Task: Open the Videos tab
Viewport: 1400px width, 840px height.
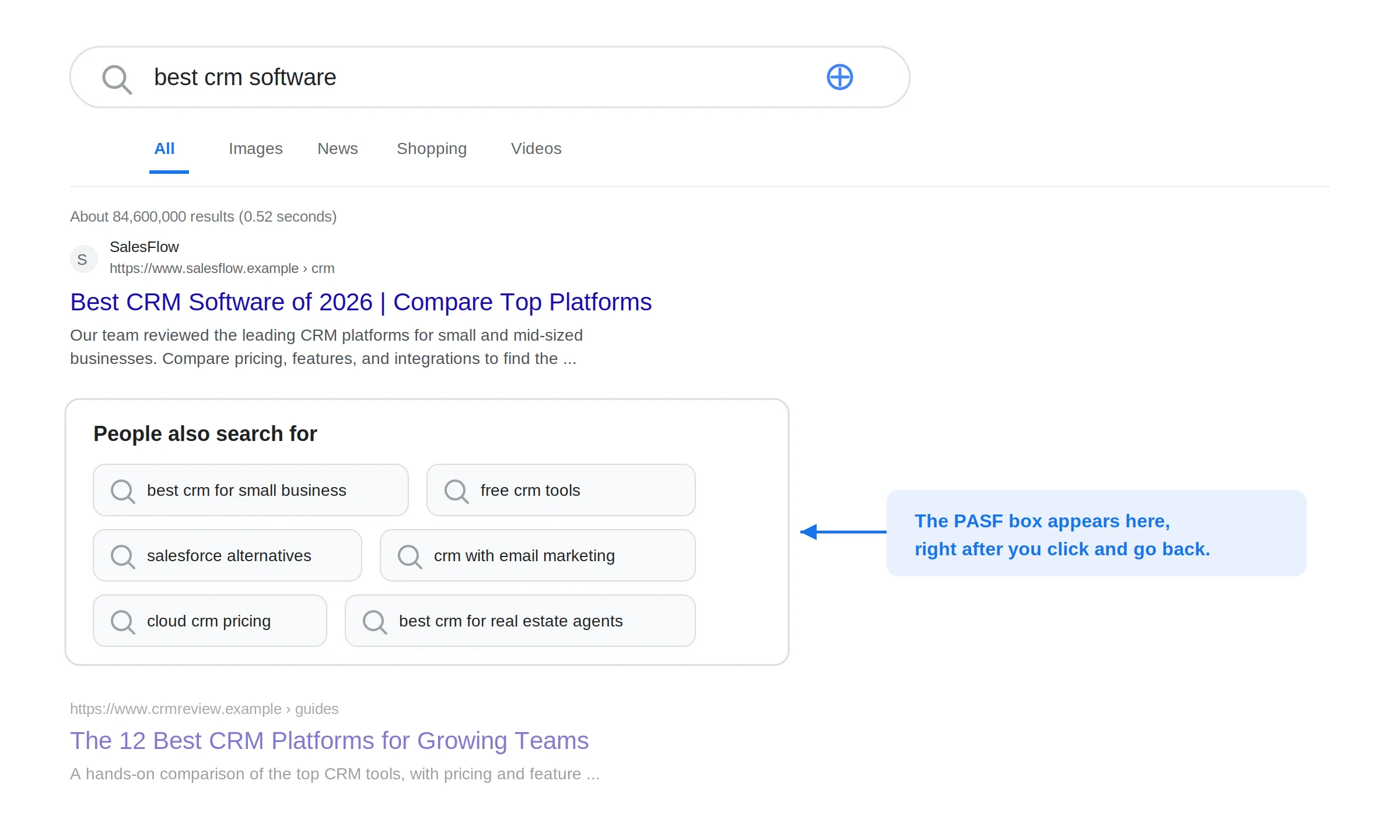Action: 536,149
